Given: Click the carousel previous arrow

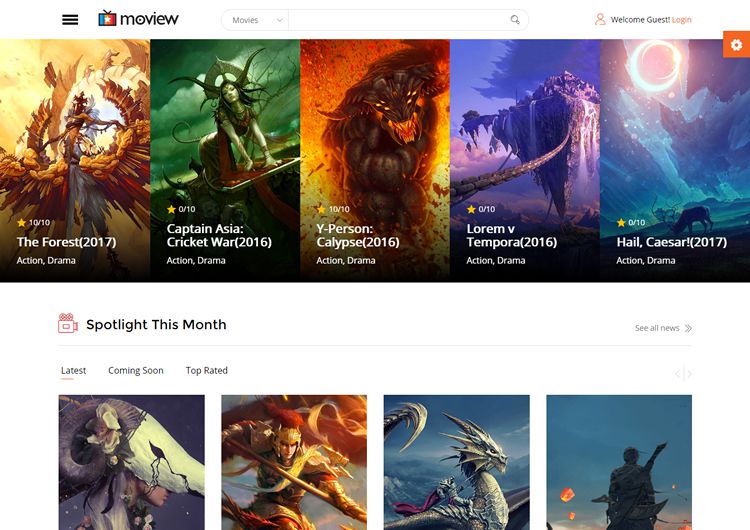Looking at the screenshot, I should click(677, 374).
